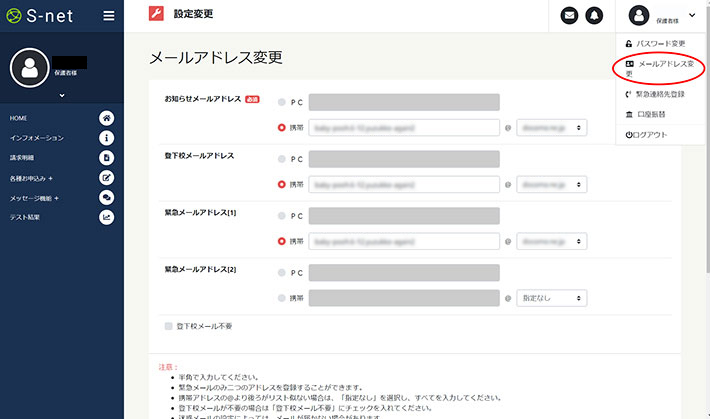Screen dimensions: 710x419
Task: Click the メッセージ機能 chat icon
Action: [107, 198]
